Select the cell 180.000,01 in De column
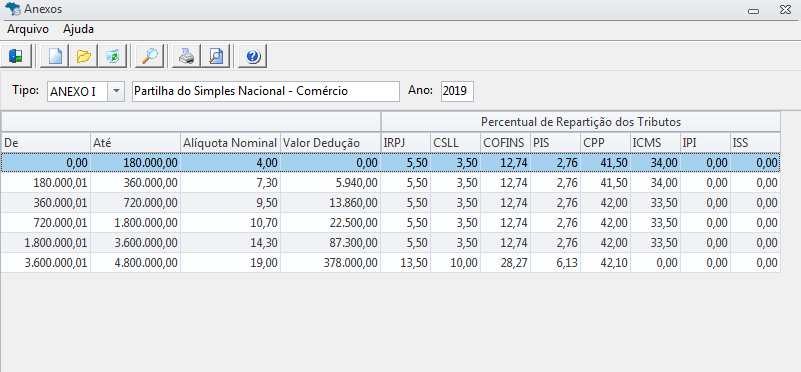Image resolution: width=801 pixels, height=372 pixels. (x=45, y=183)
